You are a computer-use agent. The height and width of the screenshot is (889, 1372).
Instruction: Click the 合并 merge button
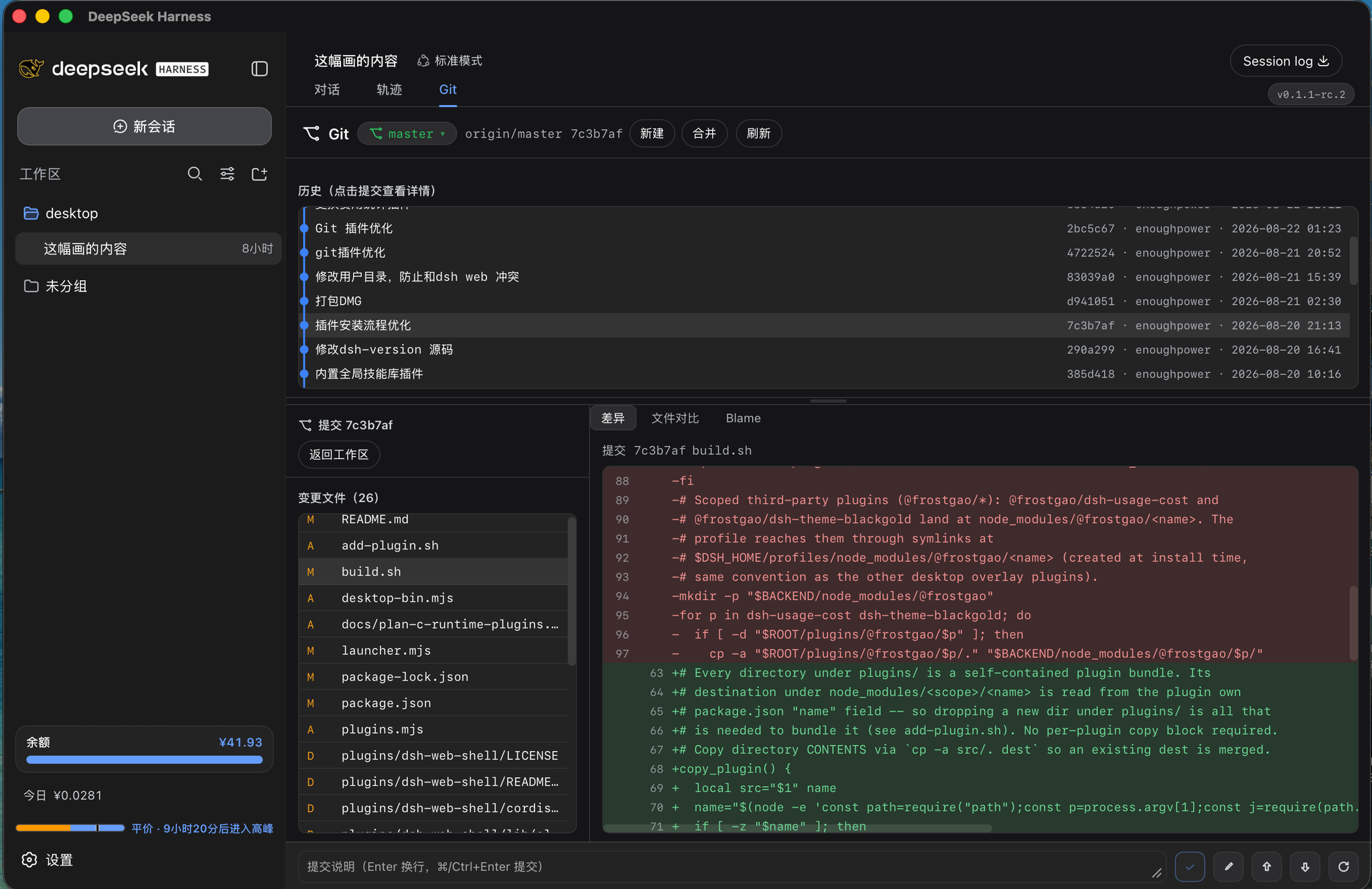point(704,133)
